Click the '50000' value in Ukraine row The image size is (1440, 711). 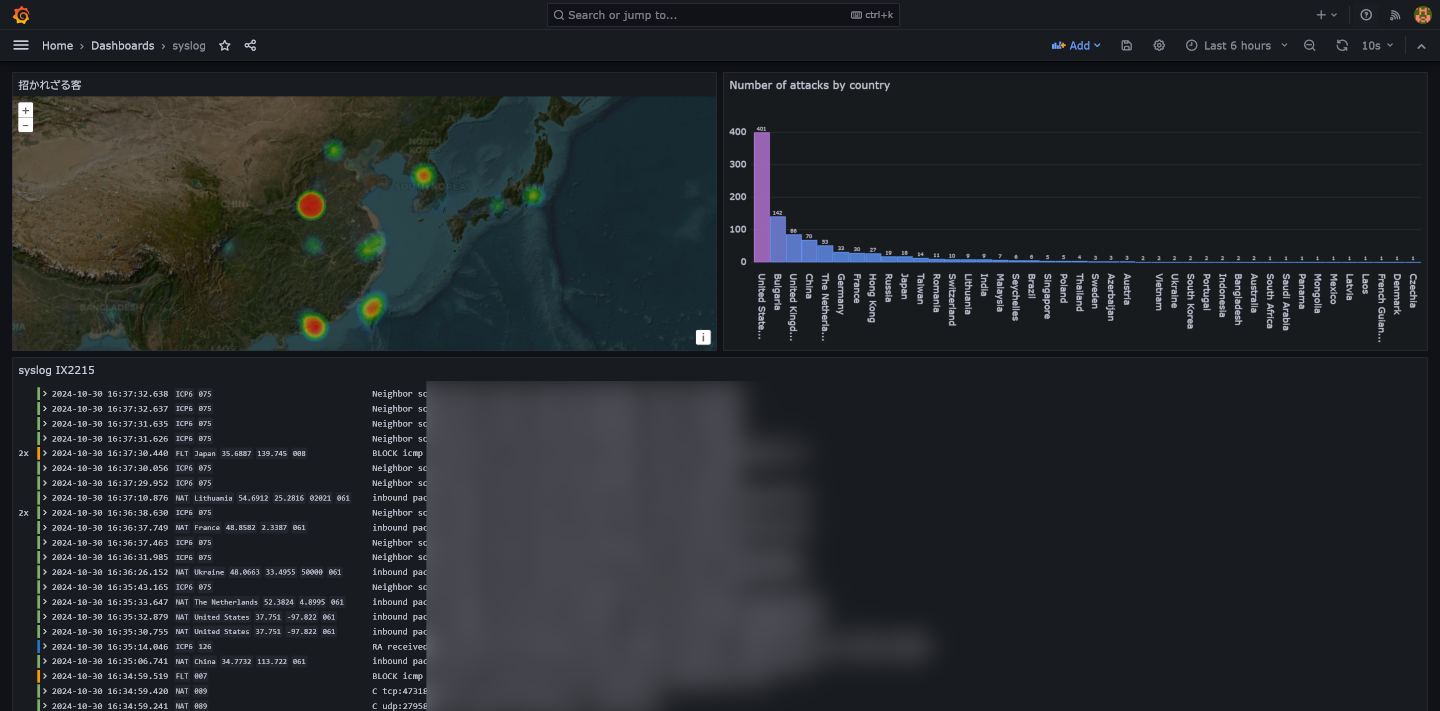313,572
